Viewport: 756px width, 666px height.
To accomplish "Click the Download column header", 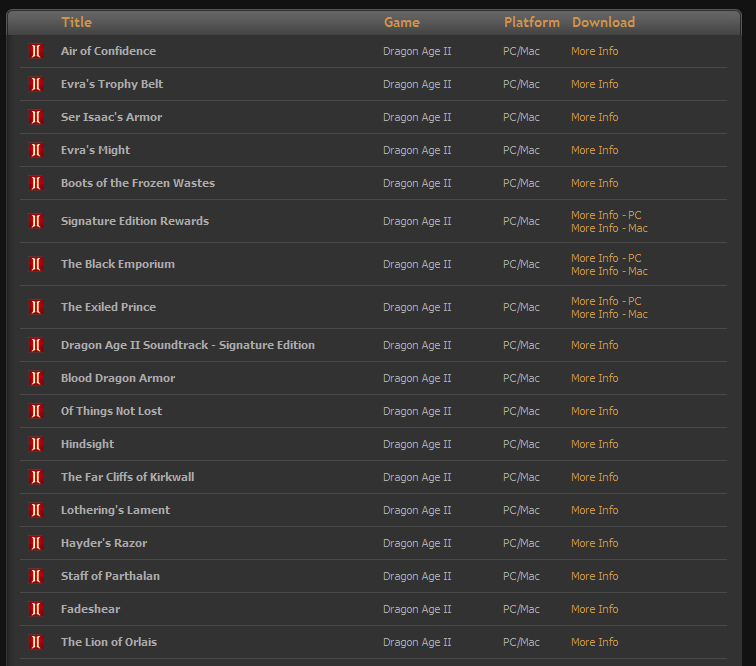I will [603, 22].
